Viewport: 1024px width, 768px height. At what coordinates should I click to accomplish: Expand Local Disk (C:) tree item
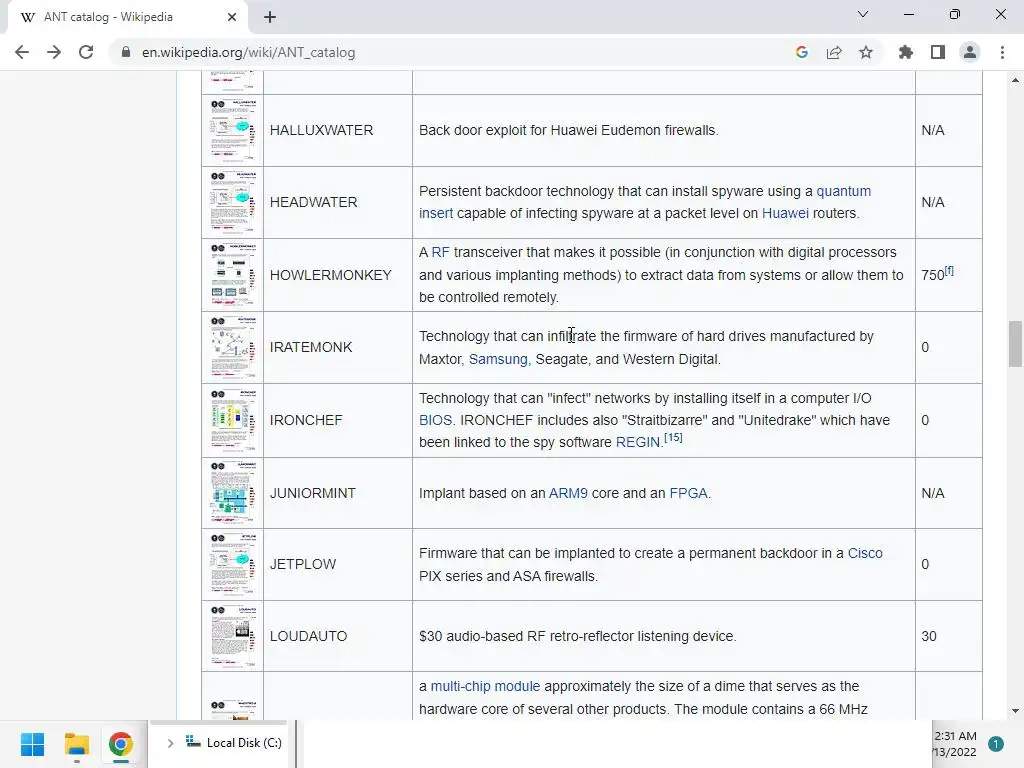(x=170, y=743)
